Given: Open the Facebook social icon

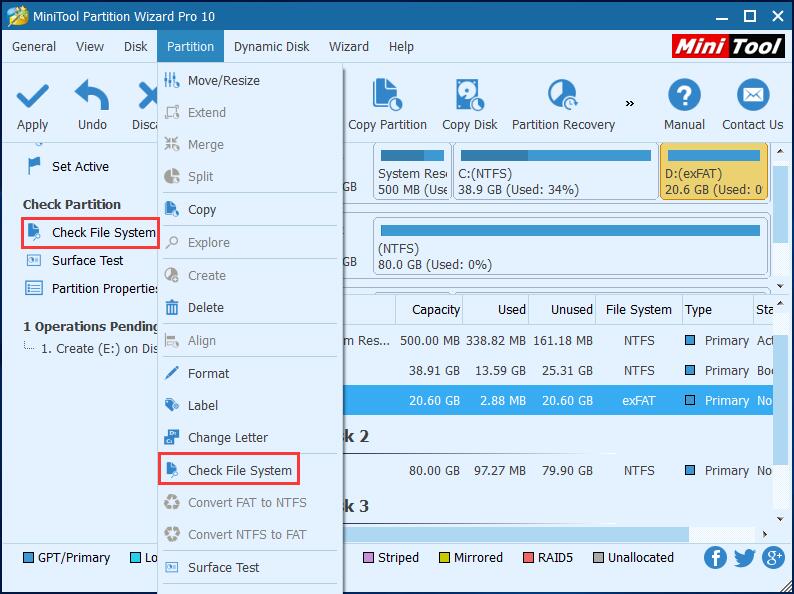Looking at the screenshot, I should (x=715, y=558).
